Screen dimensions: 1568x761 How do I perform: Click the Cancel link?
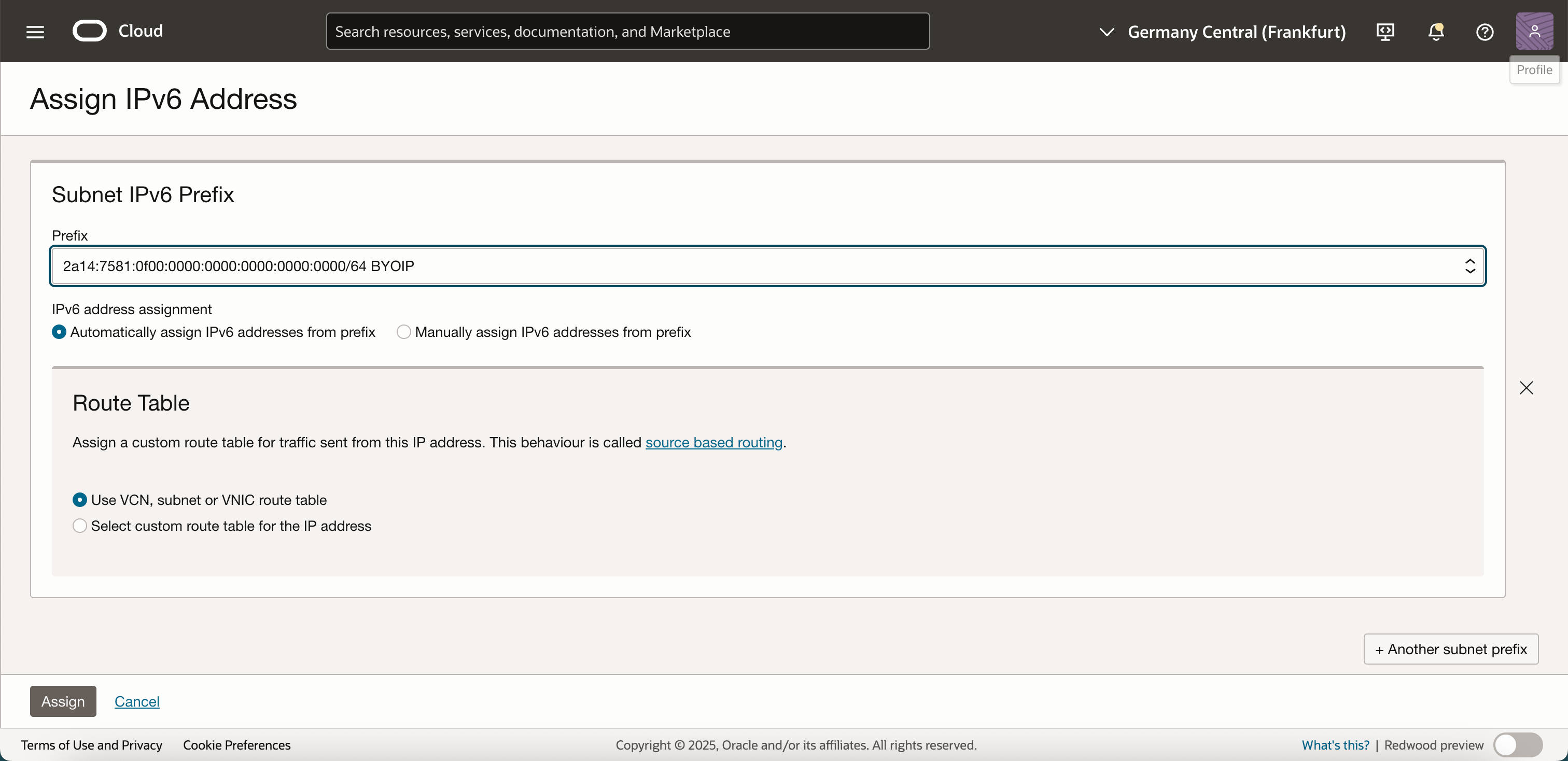tap(137, 701)
